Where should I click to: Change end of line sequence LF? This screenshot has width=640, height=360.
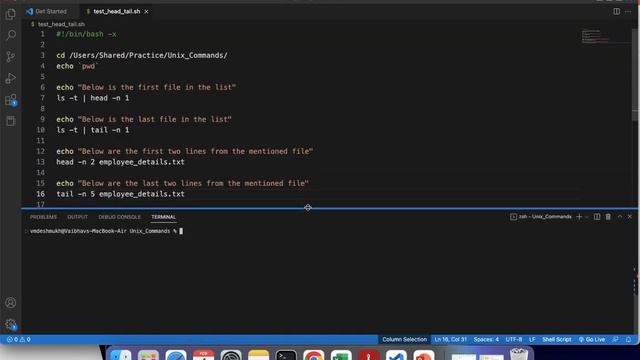[532, 340]
